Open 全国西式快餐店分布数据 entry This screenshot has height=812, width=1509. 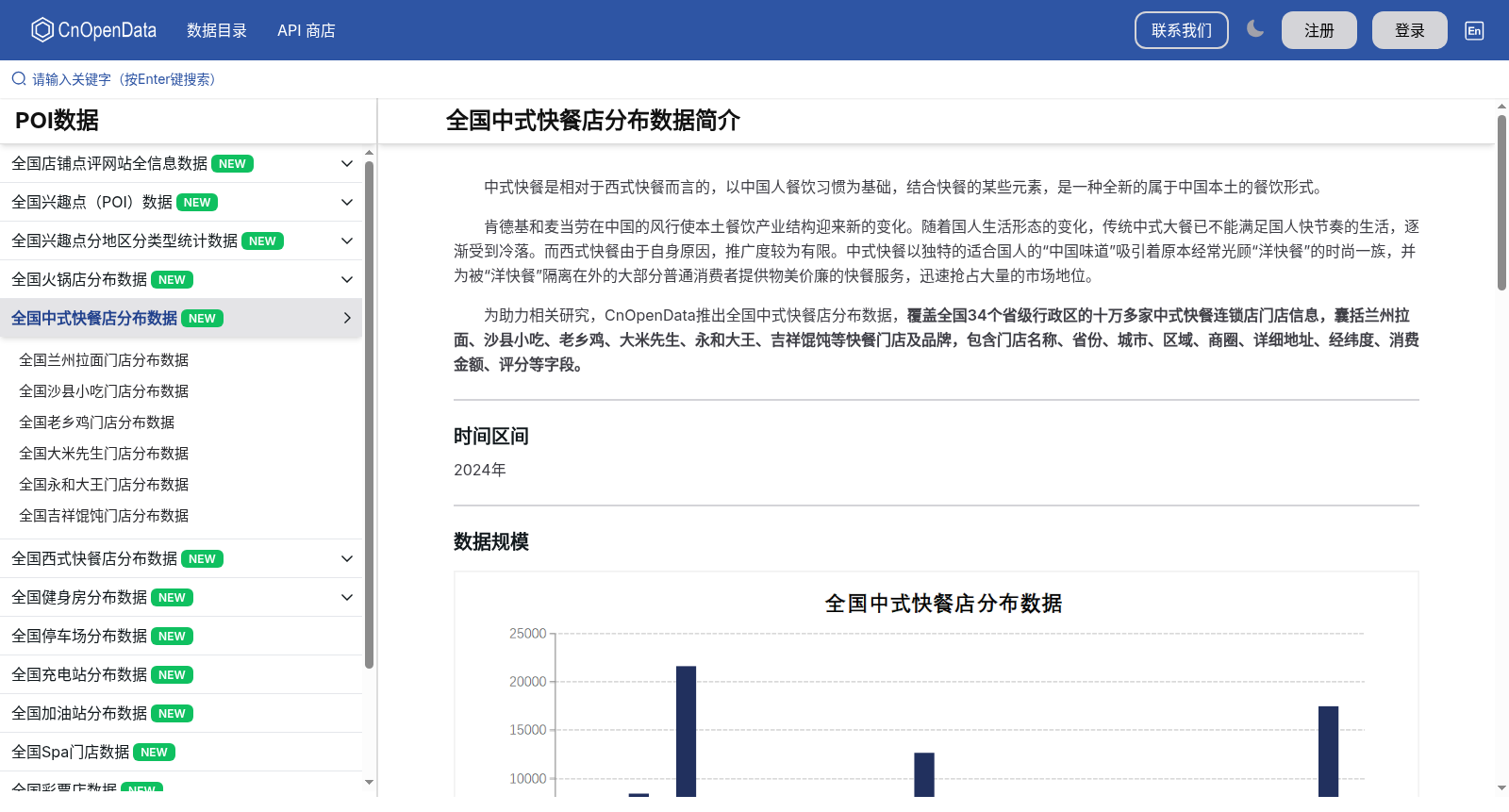tap(94, 559)
